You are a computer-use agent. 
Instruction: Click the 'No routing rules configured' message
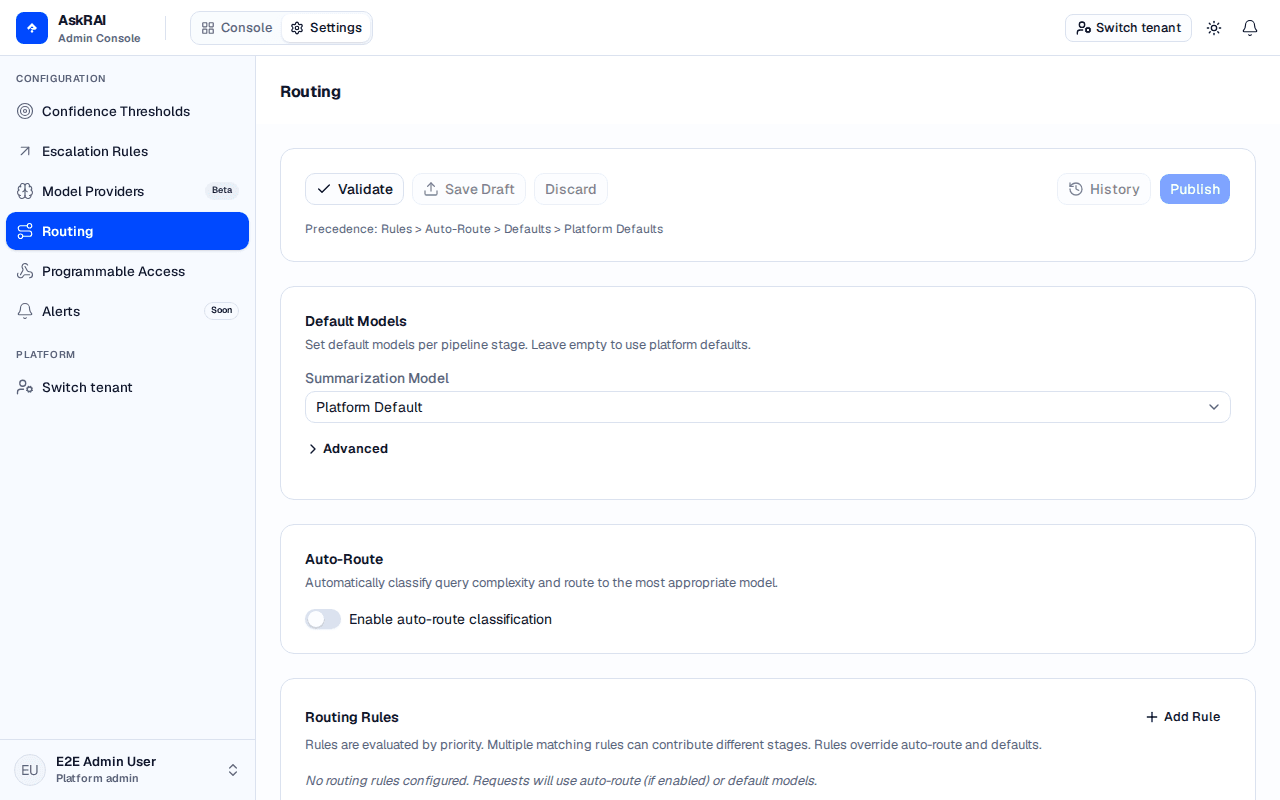[x=561, y=780]
